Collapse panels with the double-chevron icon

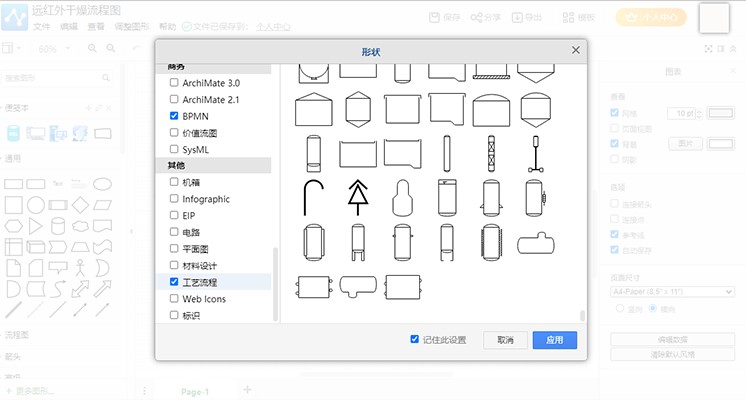[733, 49]
